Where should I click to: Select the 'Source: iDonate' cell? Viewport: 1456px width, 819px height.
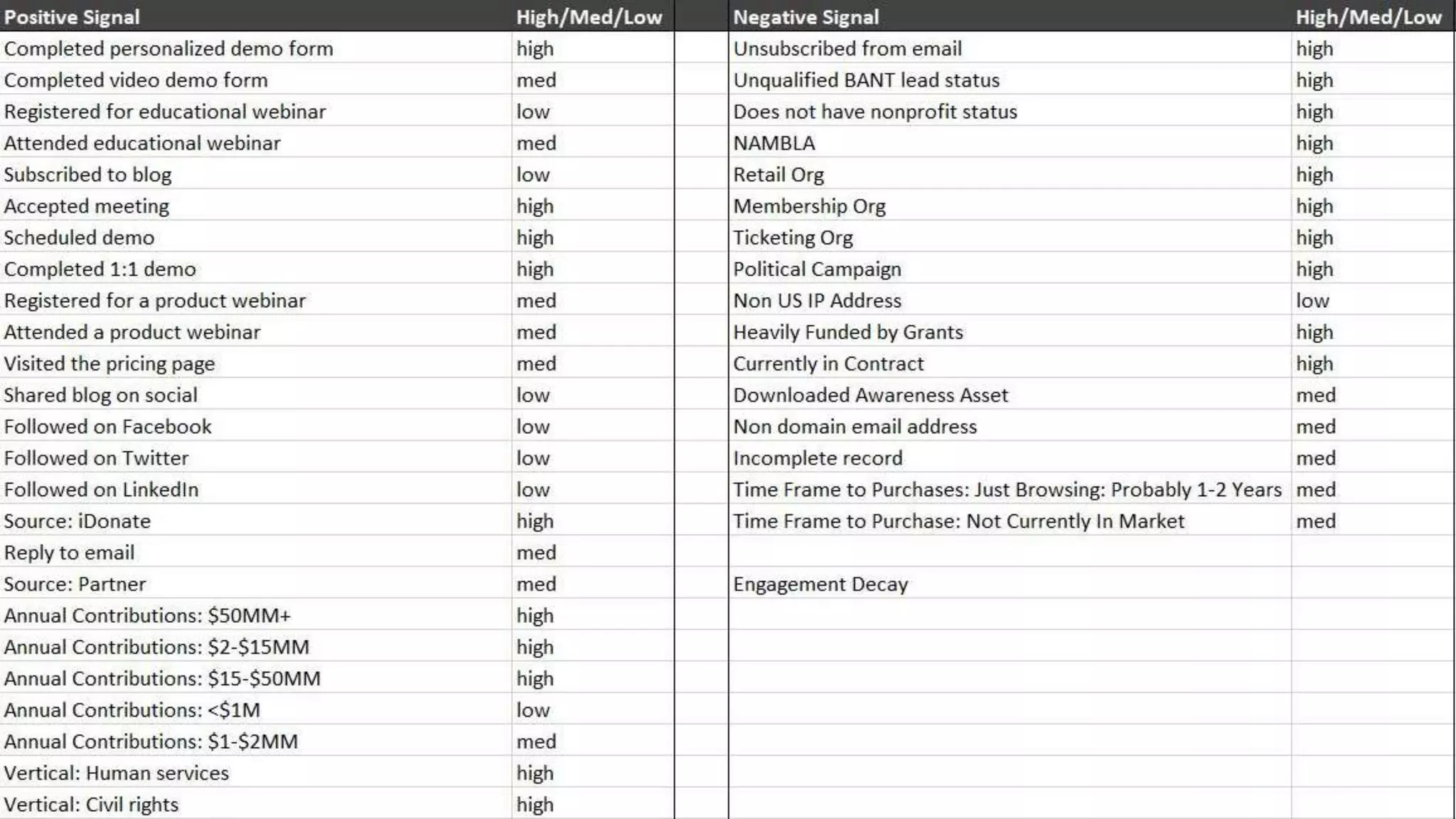77,521
